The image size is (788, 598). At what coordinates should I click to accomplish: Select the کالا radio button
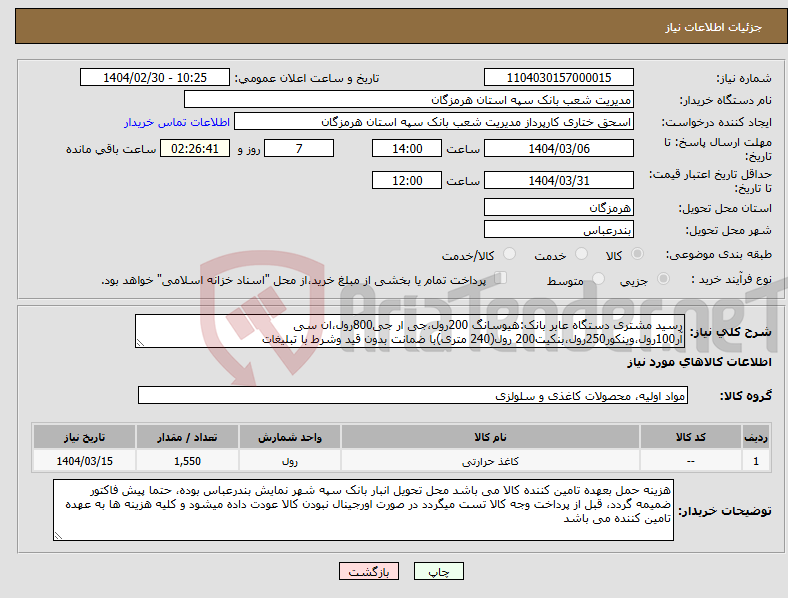tap(637, 254)
